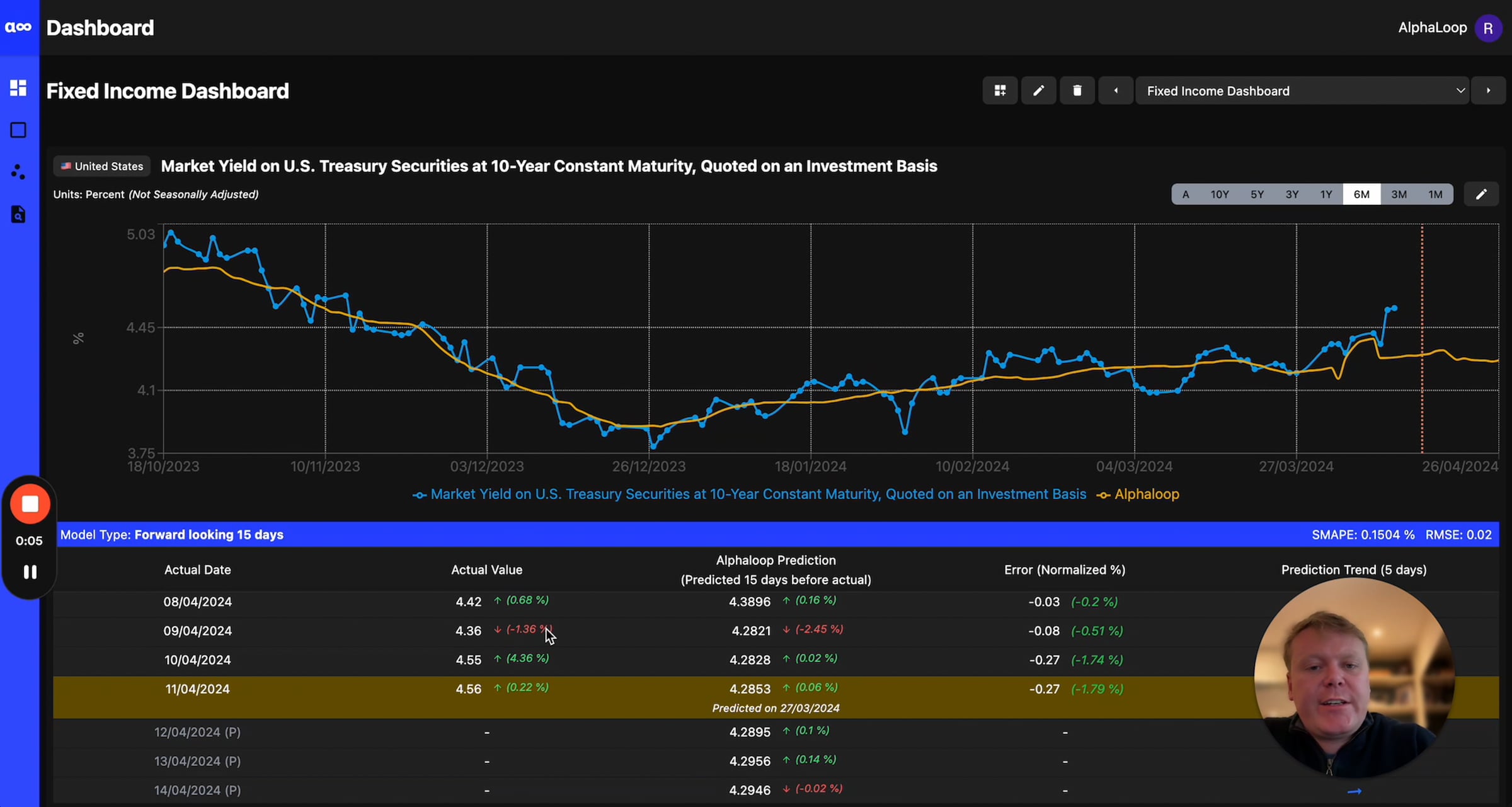Select the 08/04/2024 date cell
The height and width of the screenshot is (807, 1512).
pos(197,602)
